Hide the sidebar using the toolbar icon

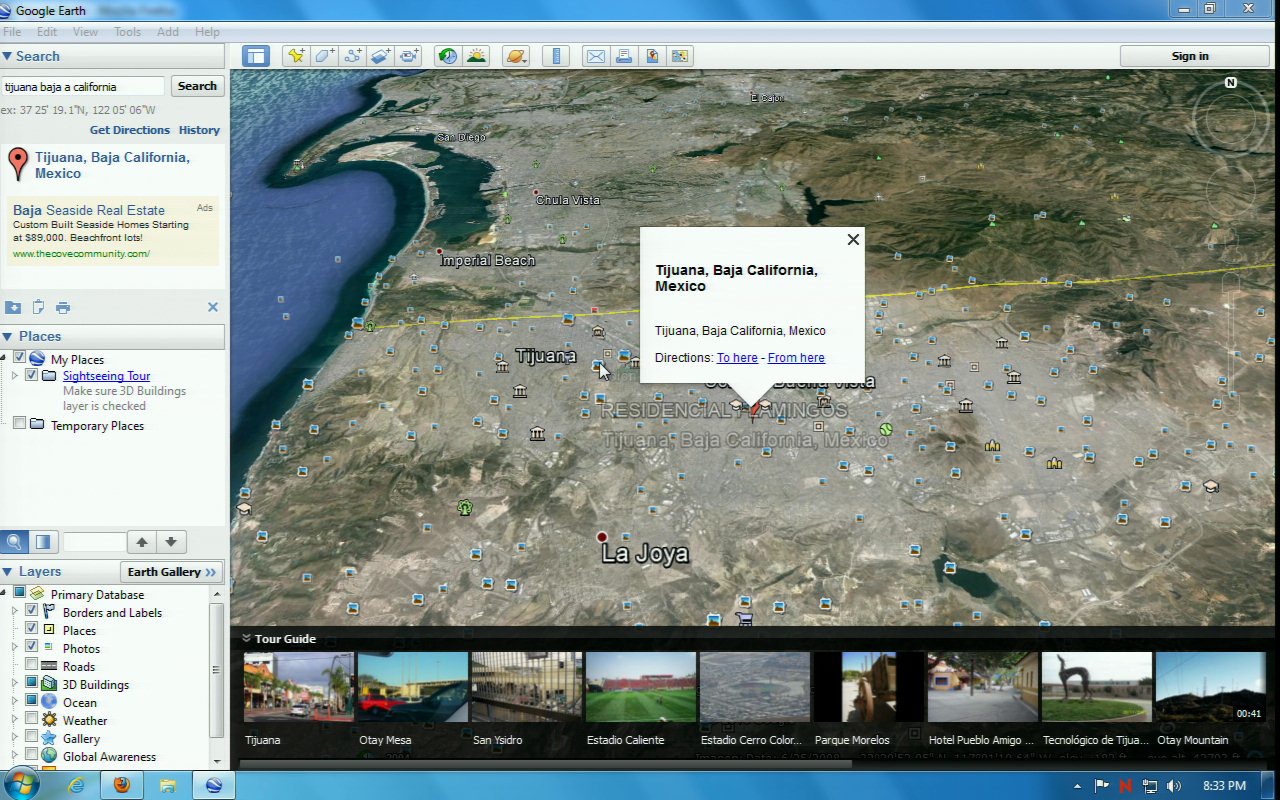click(256, 56)
